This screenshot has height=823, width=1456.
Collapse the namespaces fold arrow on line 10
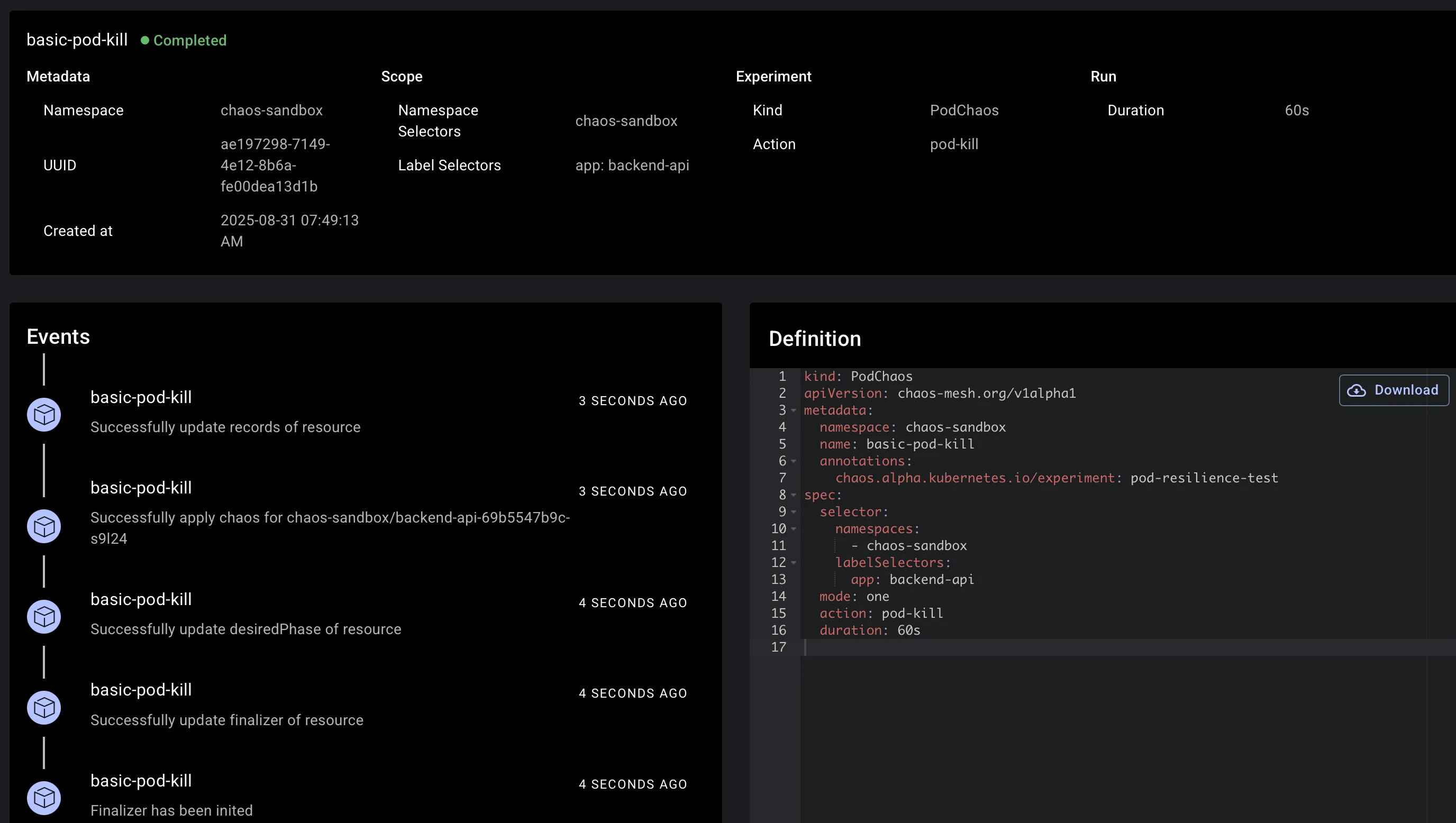(794, 529)
